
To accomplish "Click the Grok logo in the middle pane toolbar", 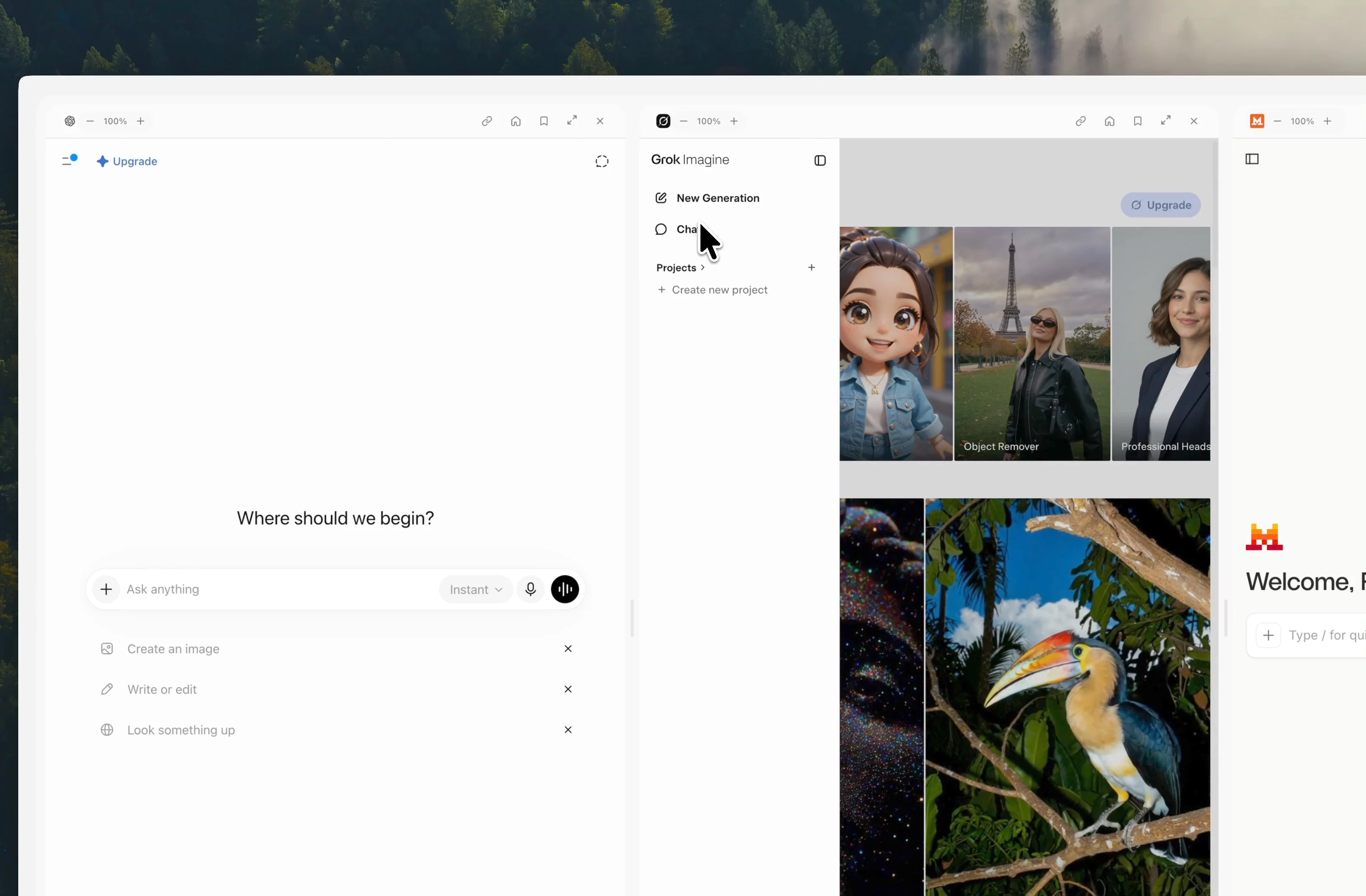I will click(x=663, y=121).
